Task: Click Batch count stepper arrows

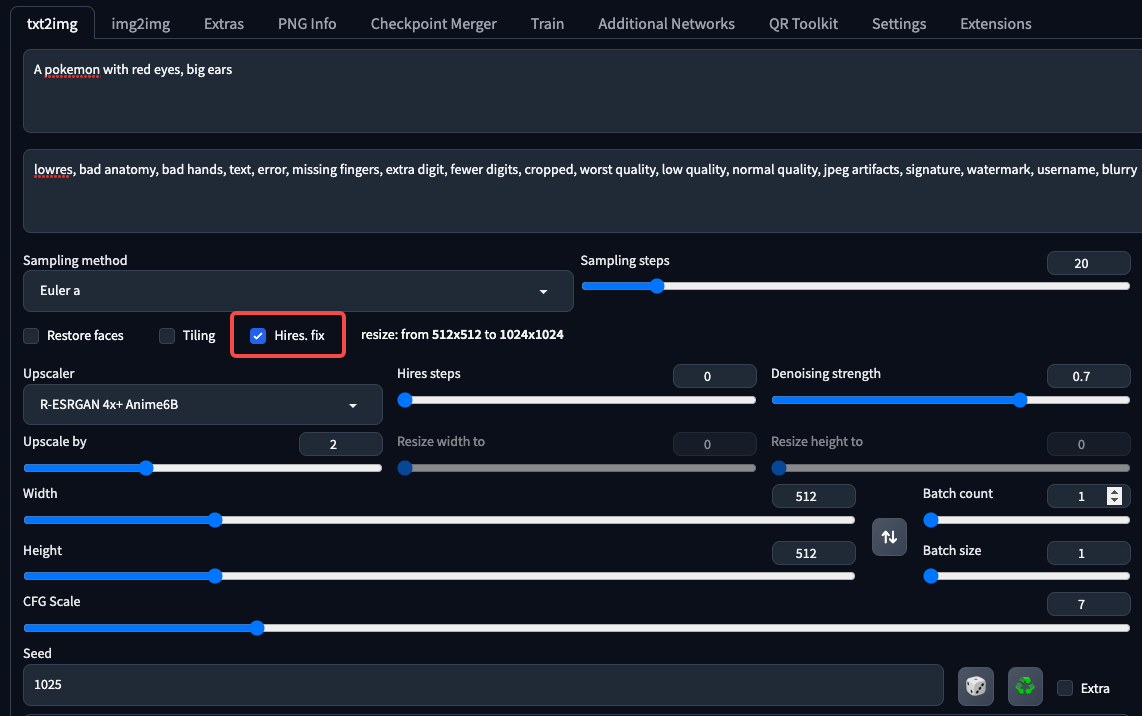Action: (1114, 495)
